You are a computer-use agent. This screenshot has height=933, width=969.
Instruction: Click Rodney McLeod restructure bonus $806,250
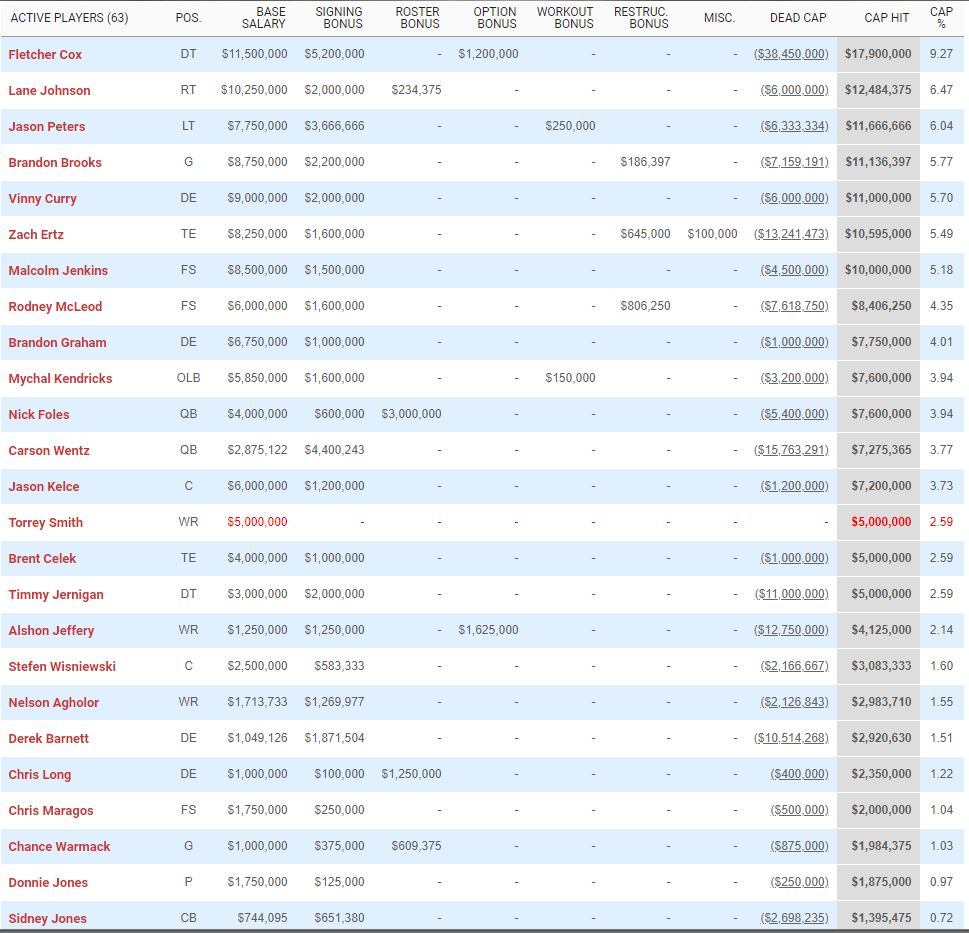coord(645,306)
